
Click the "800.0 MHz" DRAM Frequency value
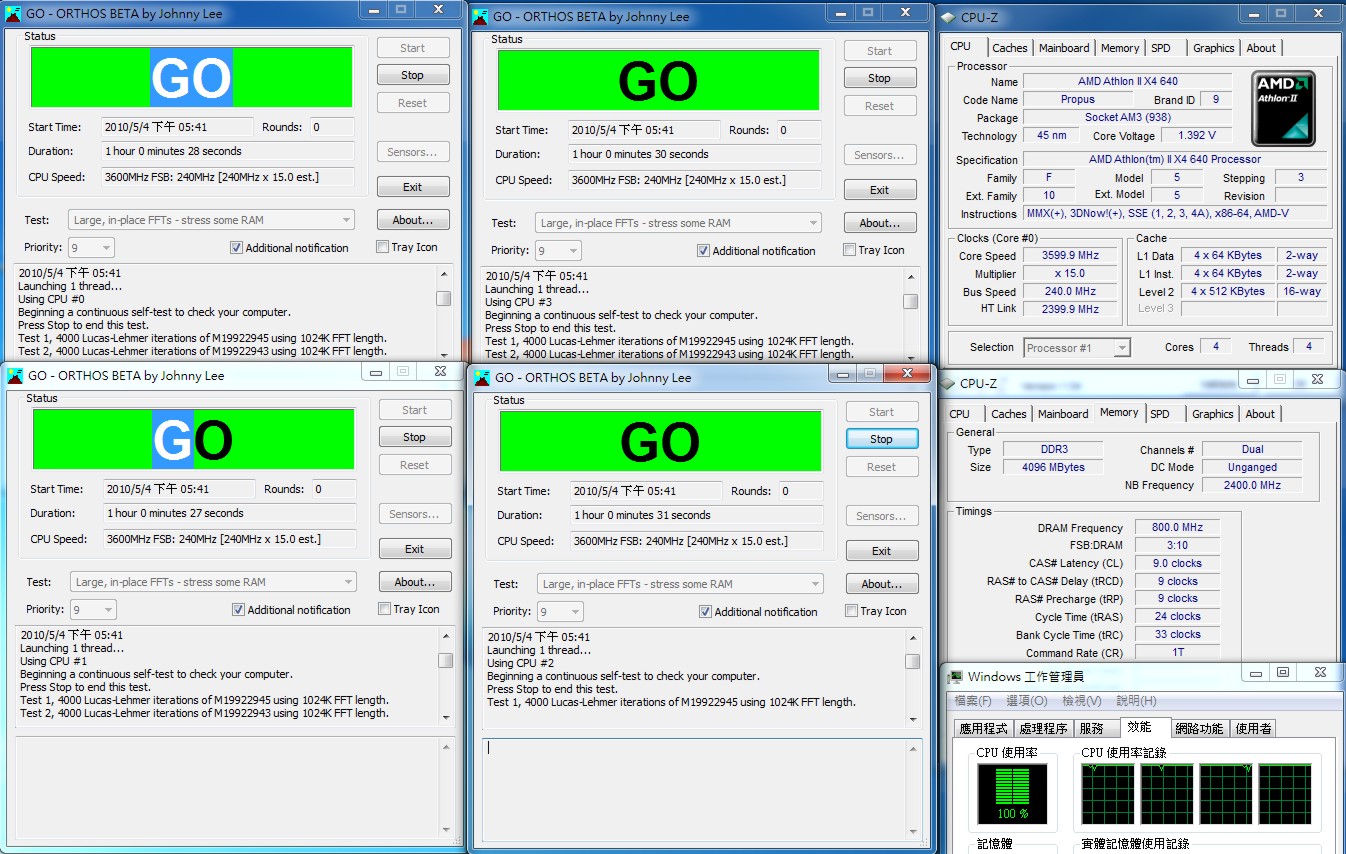tap(1178, 528)
